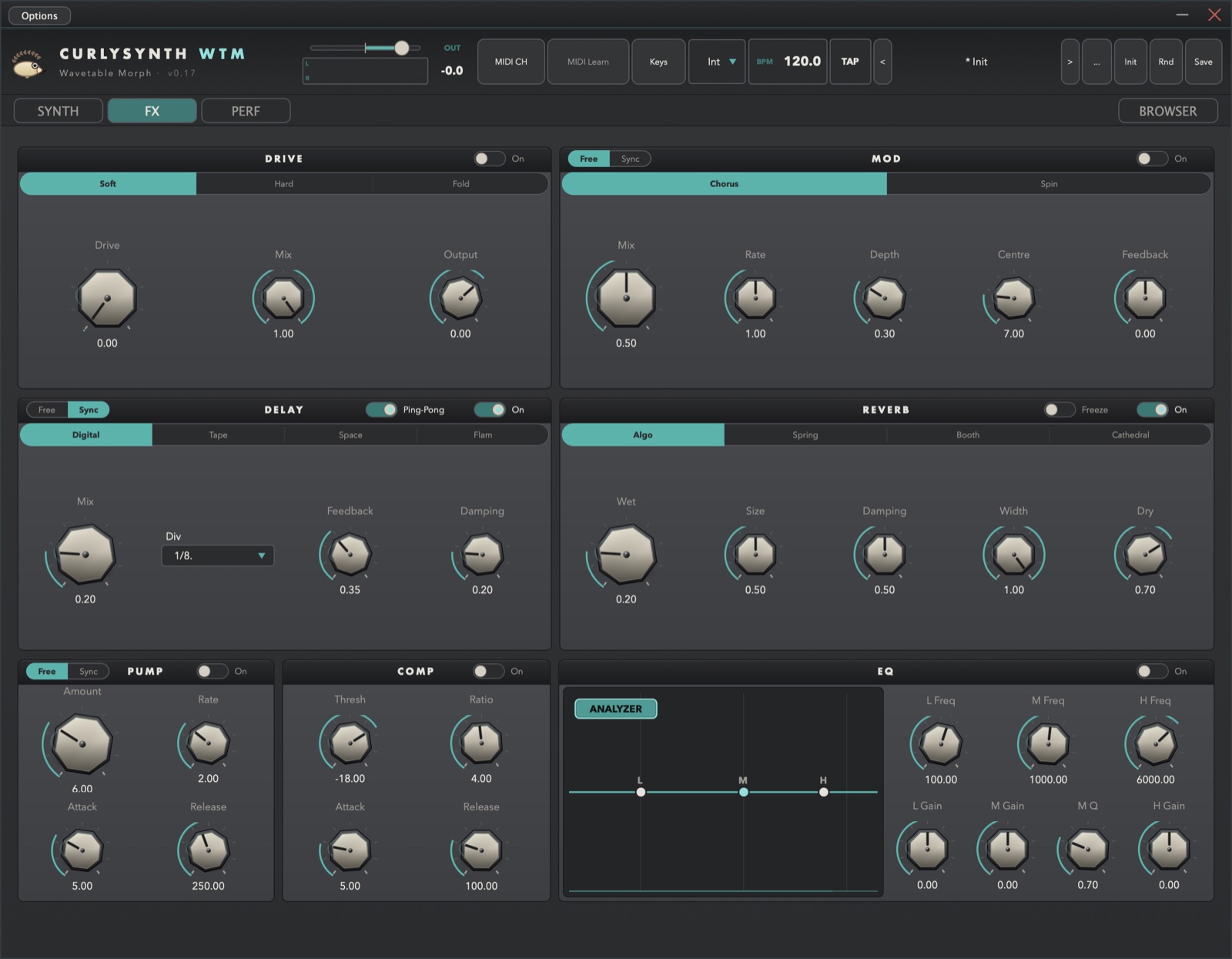The image size is (1232, 959).
Task: Click the * Init preset name display
Action: tap(976, 62)
